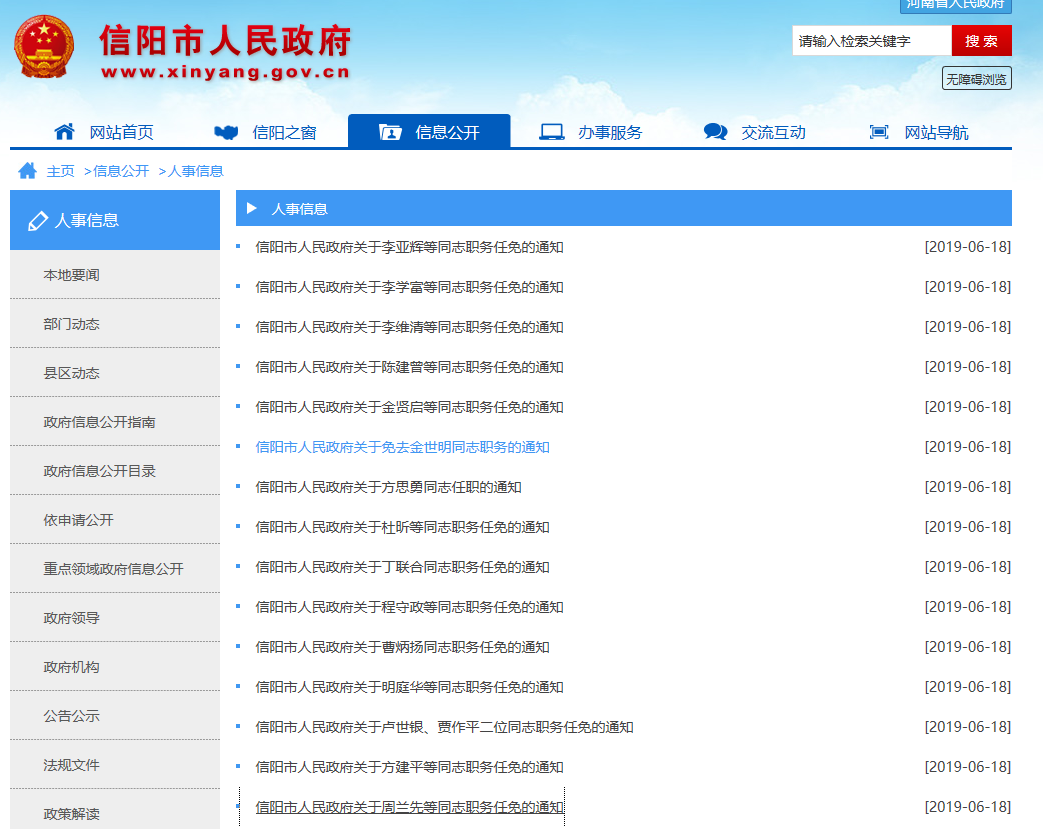Open the notice about 李亚辉等同志职务任免
The image size is (1043, 829).
(x=409, y=247)
